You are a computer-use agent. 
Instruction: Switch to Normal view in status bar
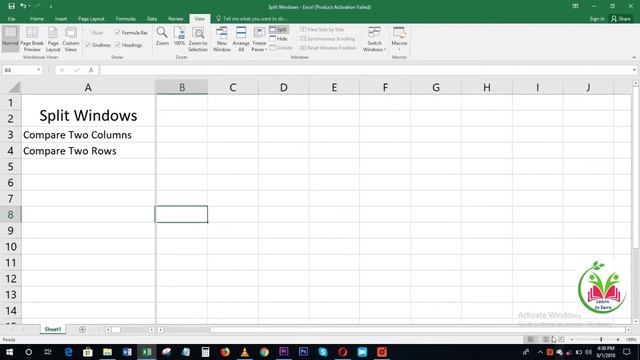pyautogui.click(x=530, y=340)
